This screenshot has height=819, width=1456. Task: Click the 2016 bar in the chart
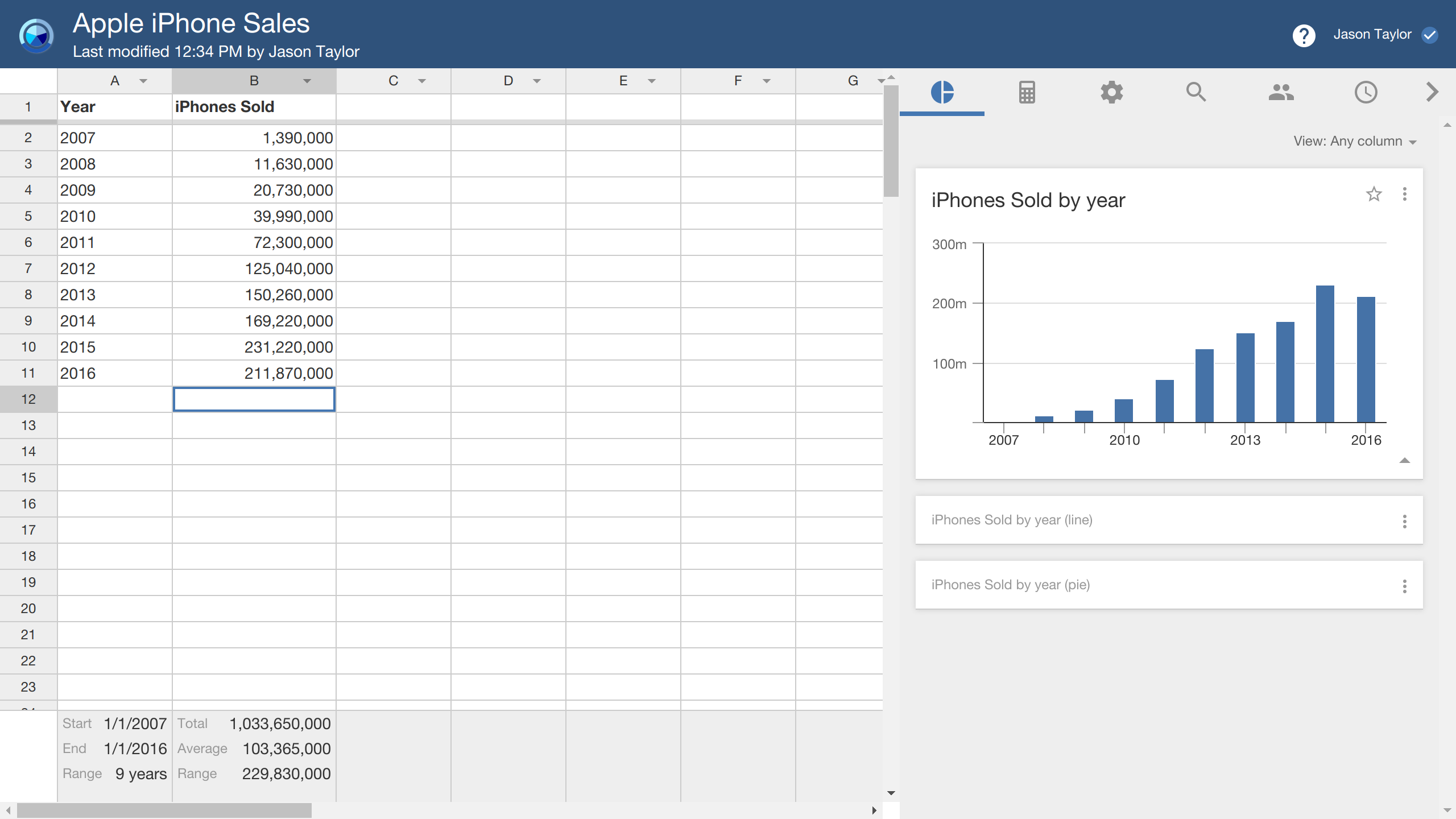pyautogui.click(x=1366, y=359)
